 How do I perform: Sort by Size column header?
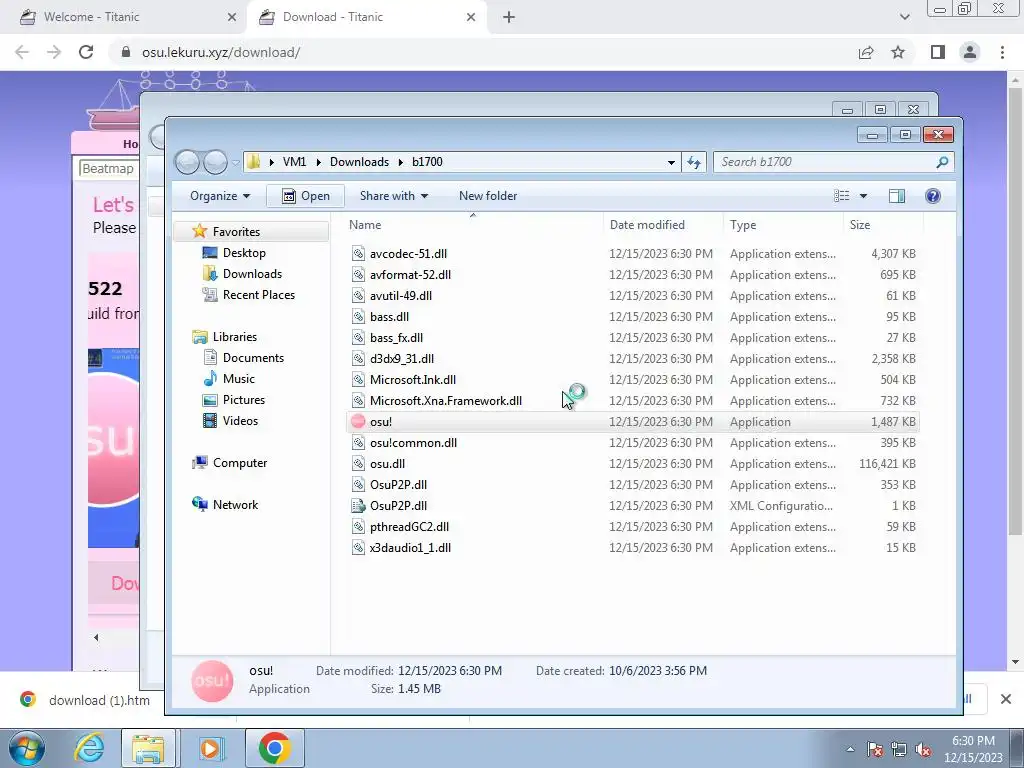(859, 225)
